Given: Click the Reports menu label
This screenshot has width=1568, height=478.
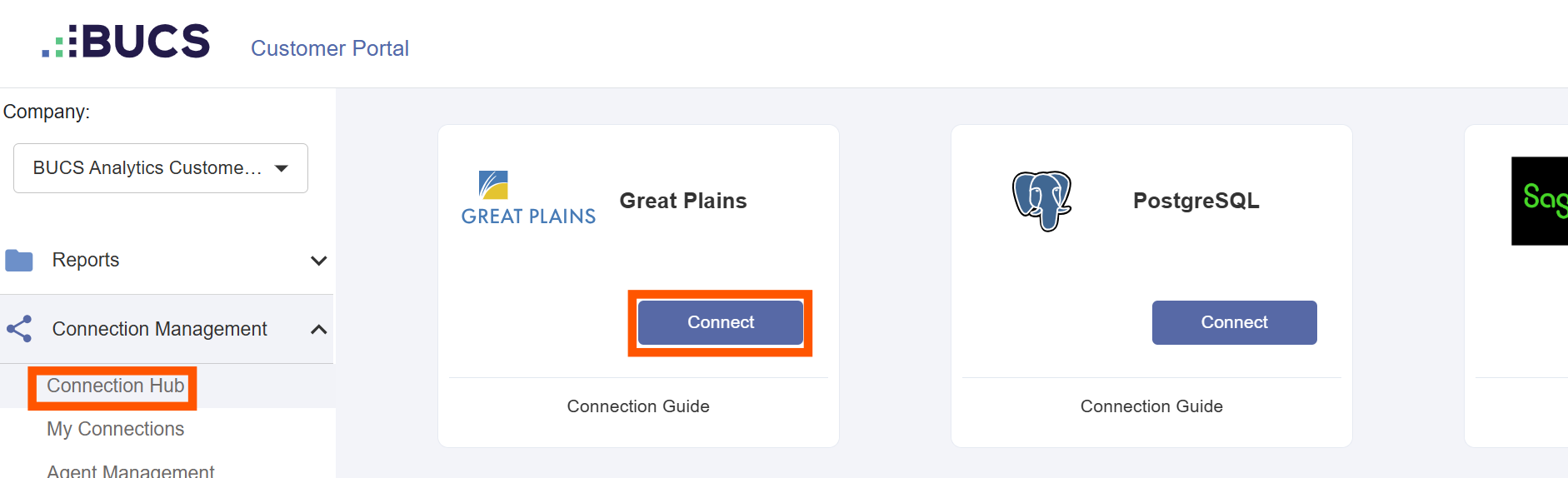Looking at the screenshot, I should coord(86,260).
